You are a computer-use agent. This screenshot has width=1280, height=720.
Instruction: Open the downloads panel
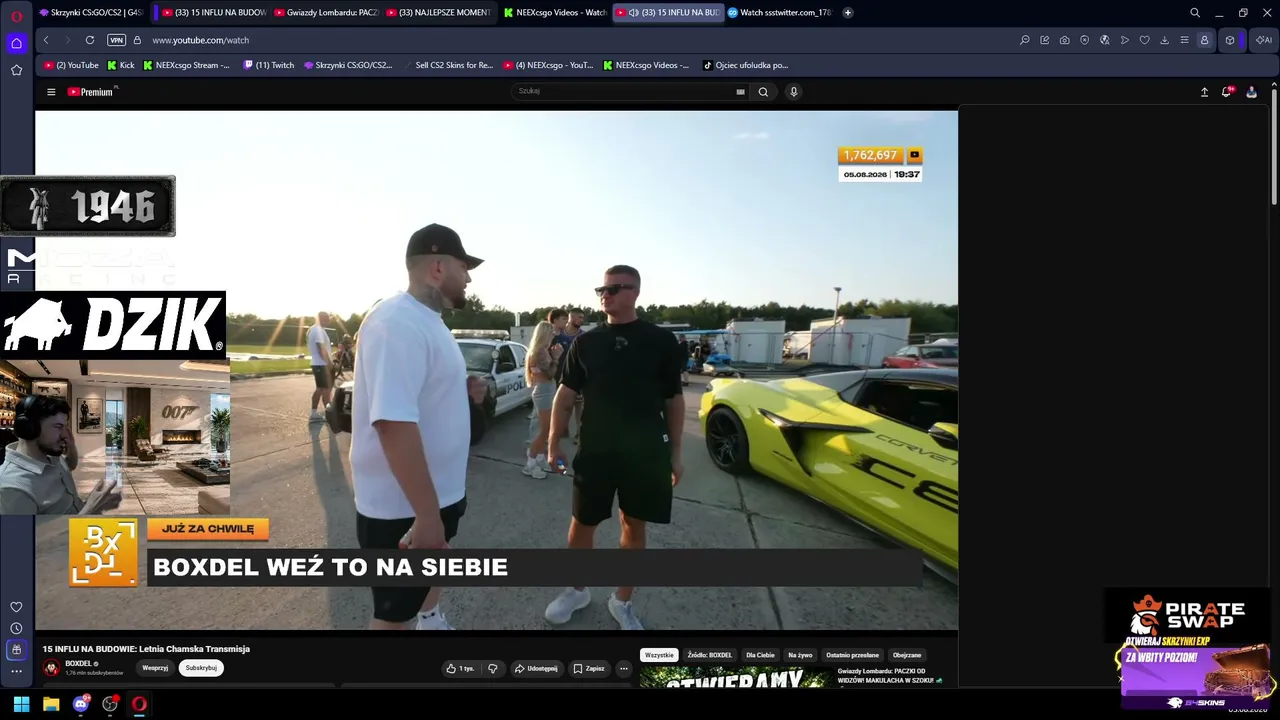1165,40
